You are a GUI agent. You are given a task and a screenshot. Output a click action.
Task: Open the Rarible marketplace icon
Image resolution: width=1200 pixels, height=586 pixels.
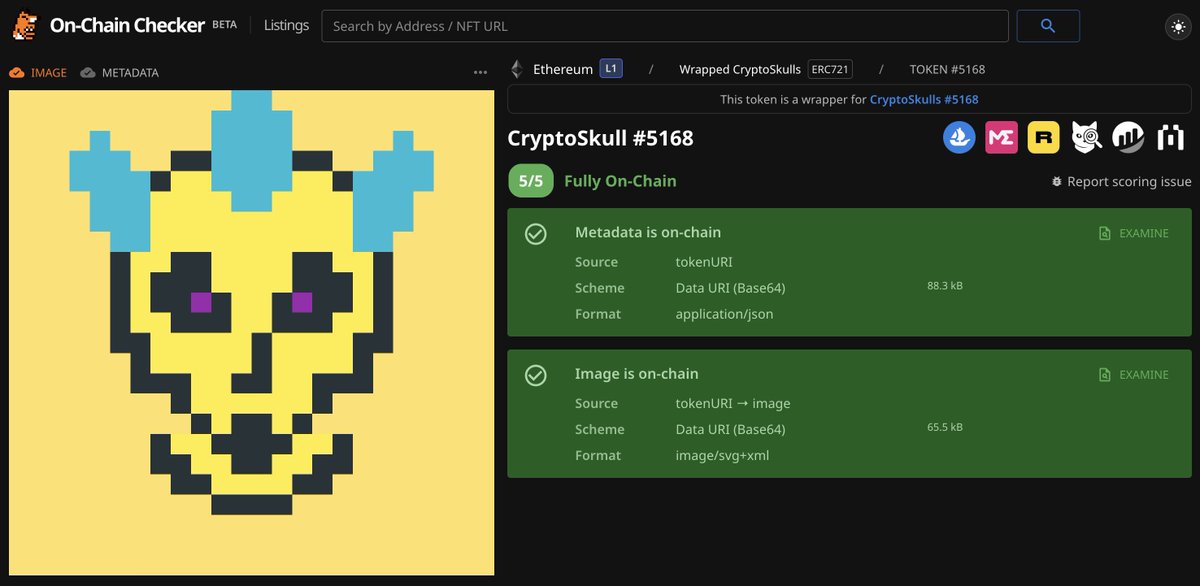pyautogui.click(x=1044, y=138)
